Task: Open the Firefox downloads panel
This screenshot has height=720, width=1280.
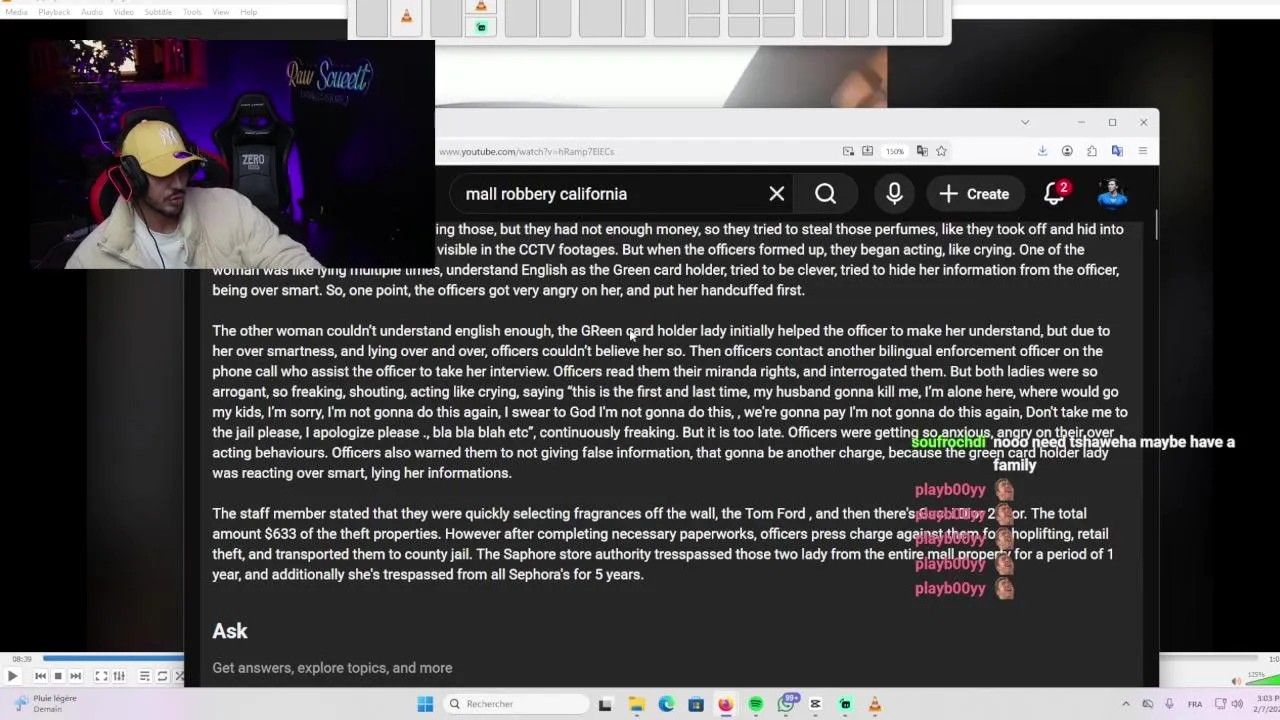Action: point(1042,151)
